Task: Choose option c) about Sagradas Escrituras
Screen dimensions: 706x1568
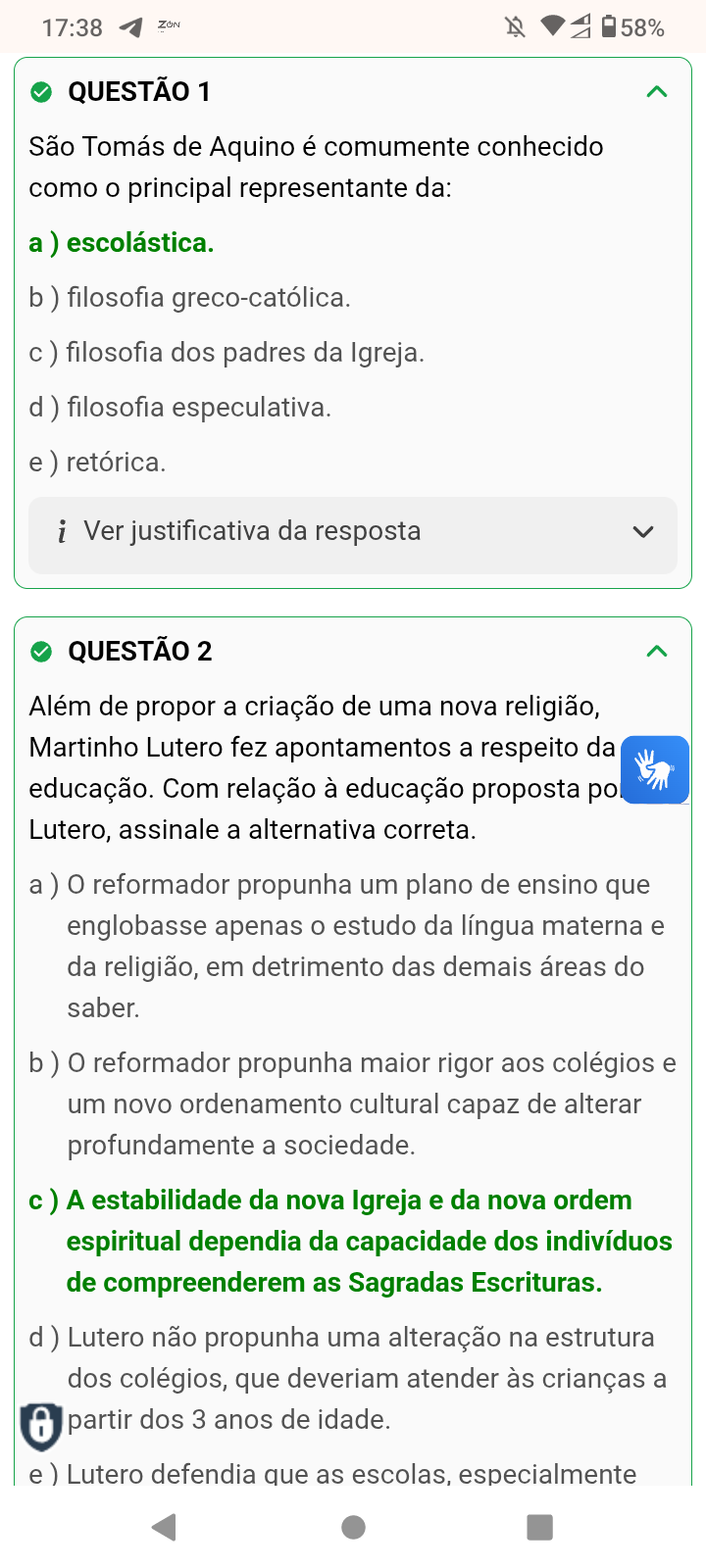Action: [350, 1242]
